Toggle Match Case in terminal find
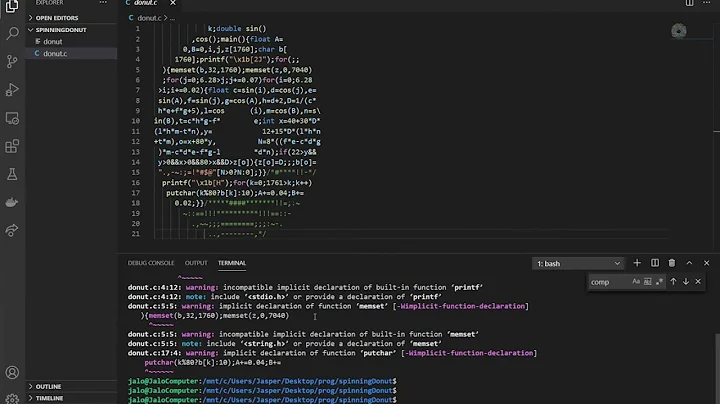The width and height of the screenshot is (720, 404). pos(636,282)
